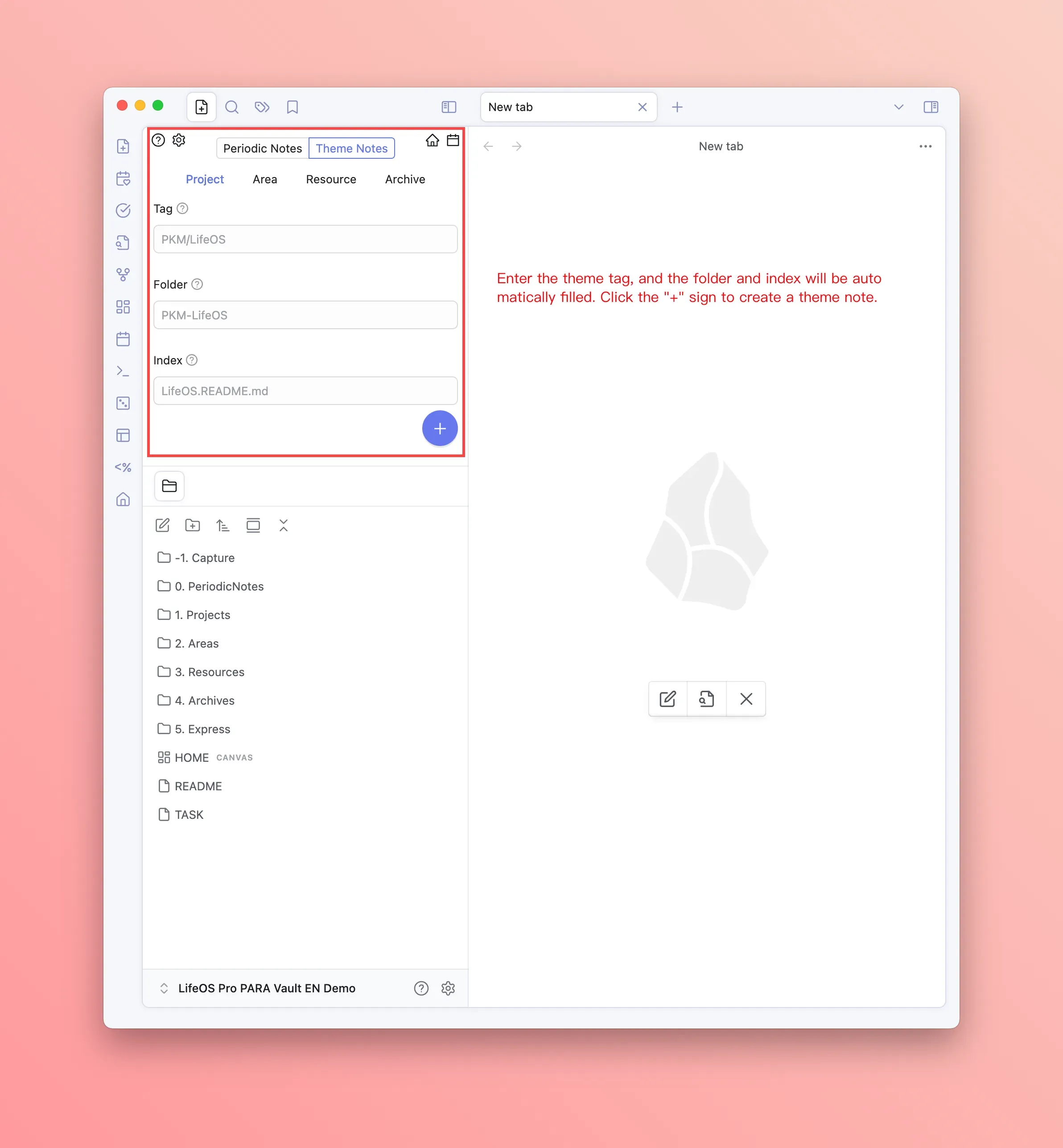
Task: Open the tab list chevron dropdown
Action: point(898,107)
